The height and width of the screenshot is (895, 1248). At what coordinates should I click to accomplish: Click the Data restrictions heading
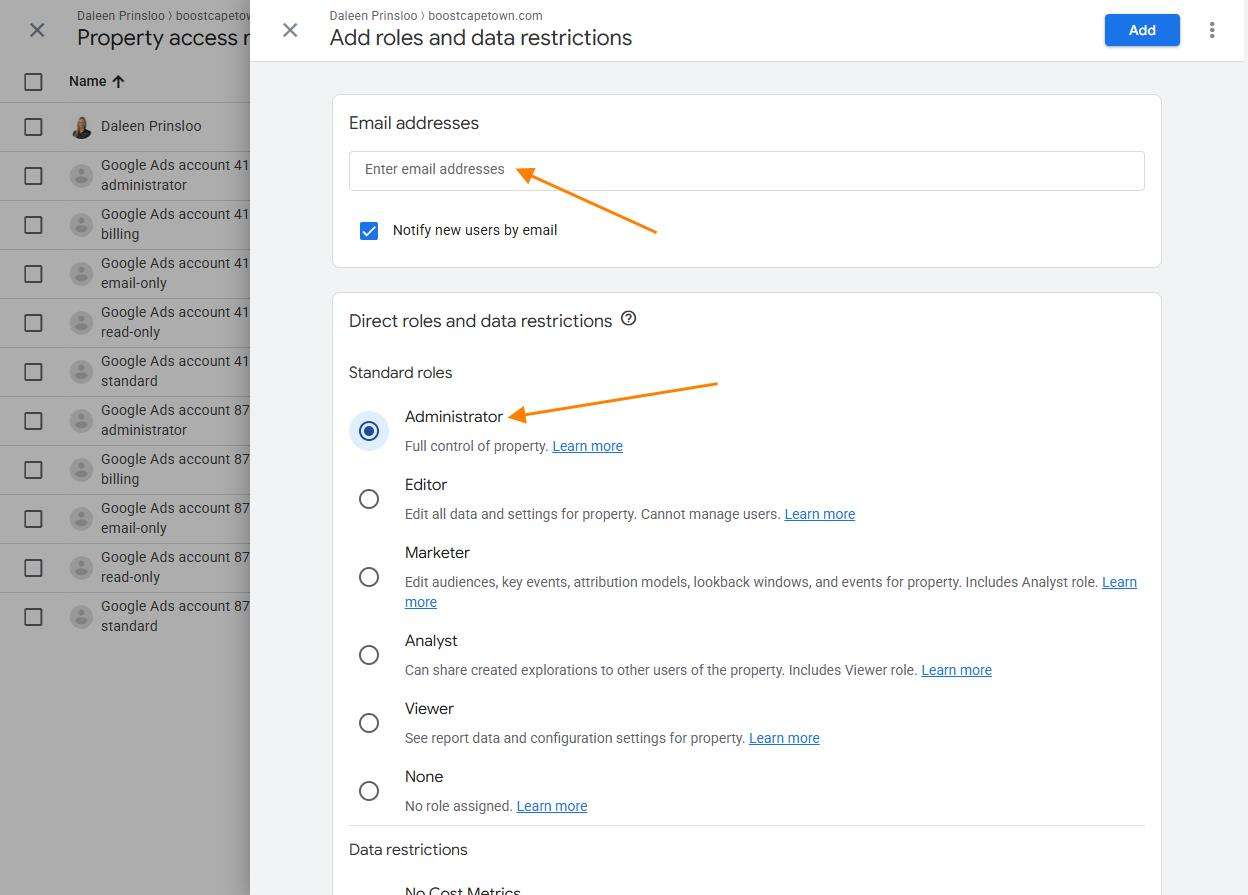tap(408, 850)
